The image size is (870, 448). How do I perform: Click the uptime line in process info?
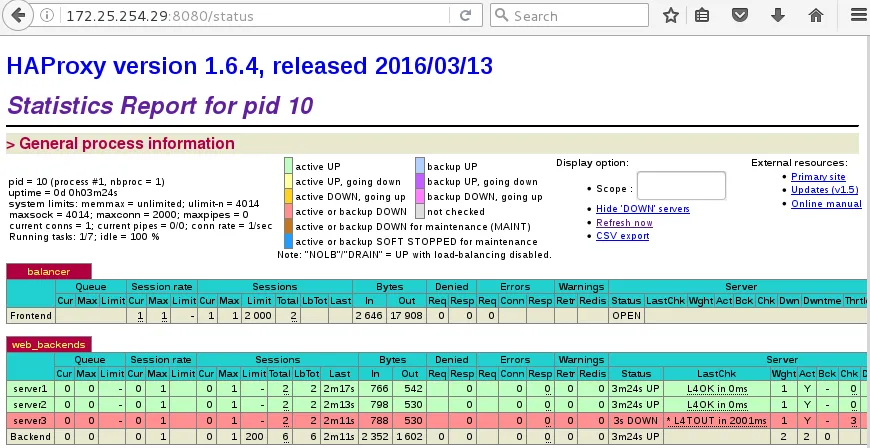point(63,193)
